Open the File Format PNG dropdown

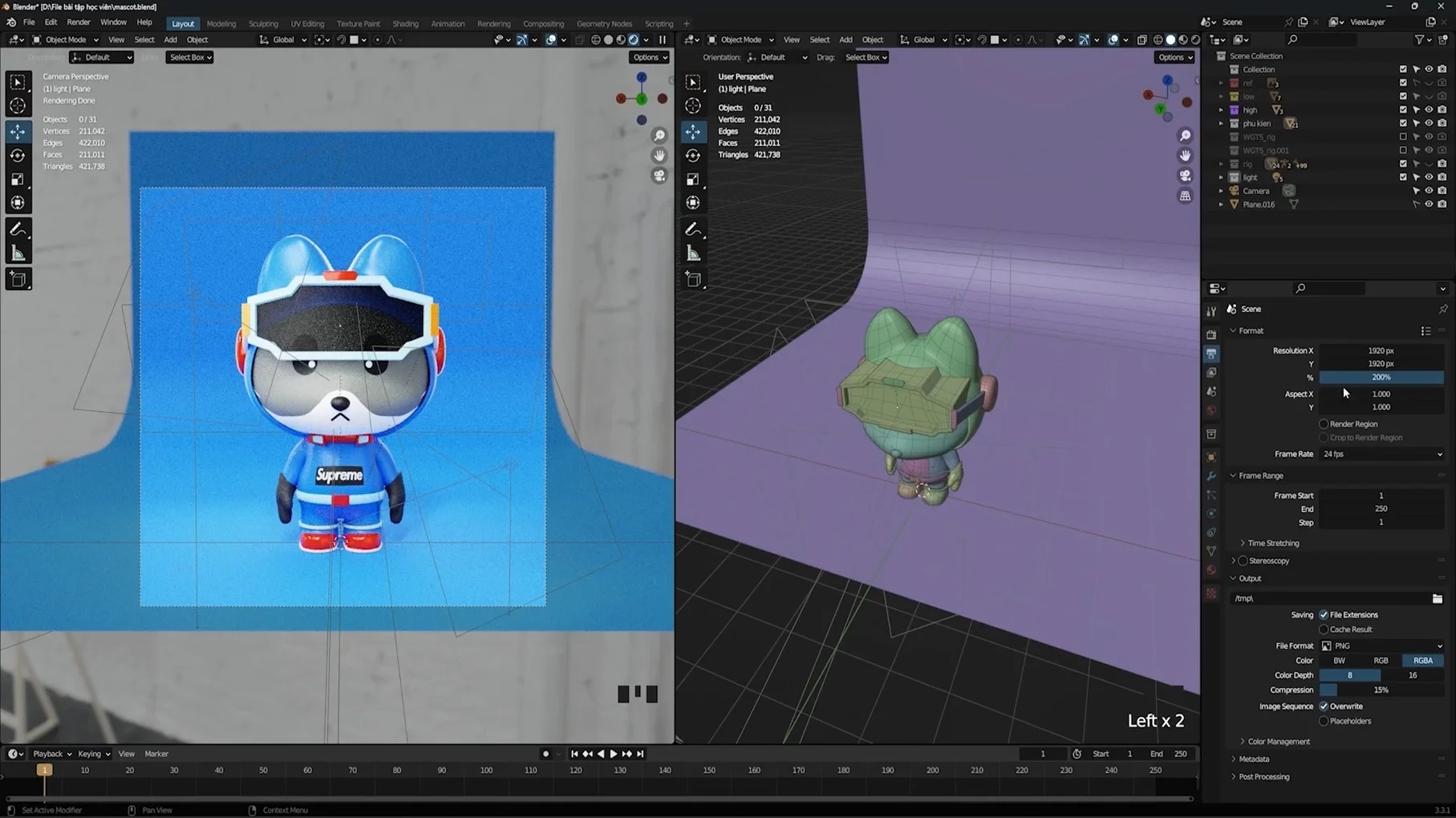point(1381,646)
